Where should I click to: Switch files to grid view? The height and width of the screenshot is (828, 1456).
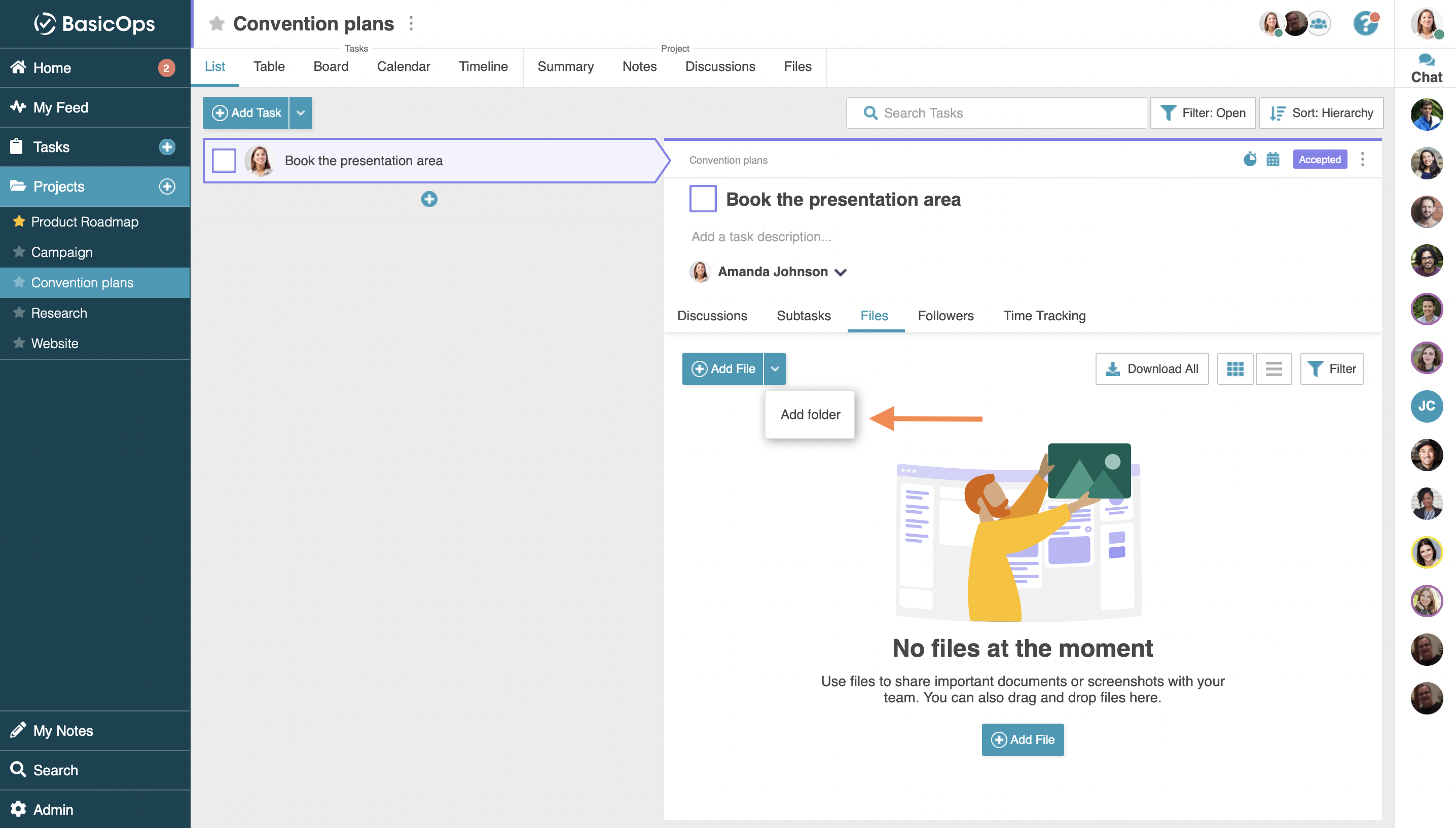click(x=1235, y=368)
